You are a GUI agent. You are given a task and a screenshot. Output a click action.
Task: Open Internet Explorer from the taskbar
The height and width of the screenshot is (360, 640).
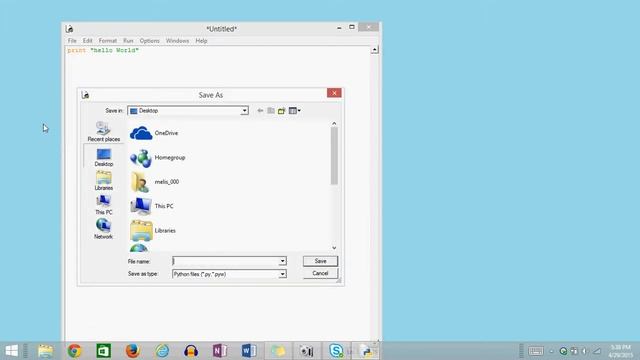pos(162,351)
